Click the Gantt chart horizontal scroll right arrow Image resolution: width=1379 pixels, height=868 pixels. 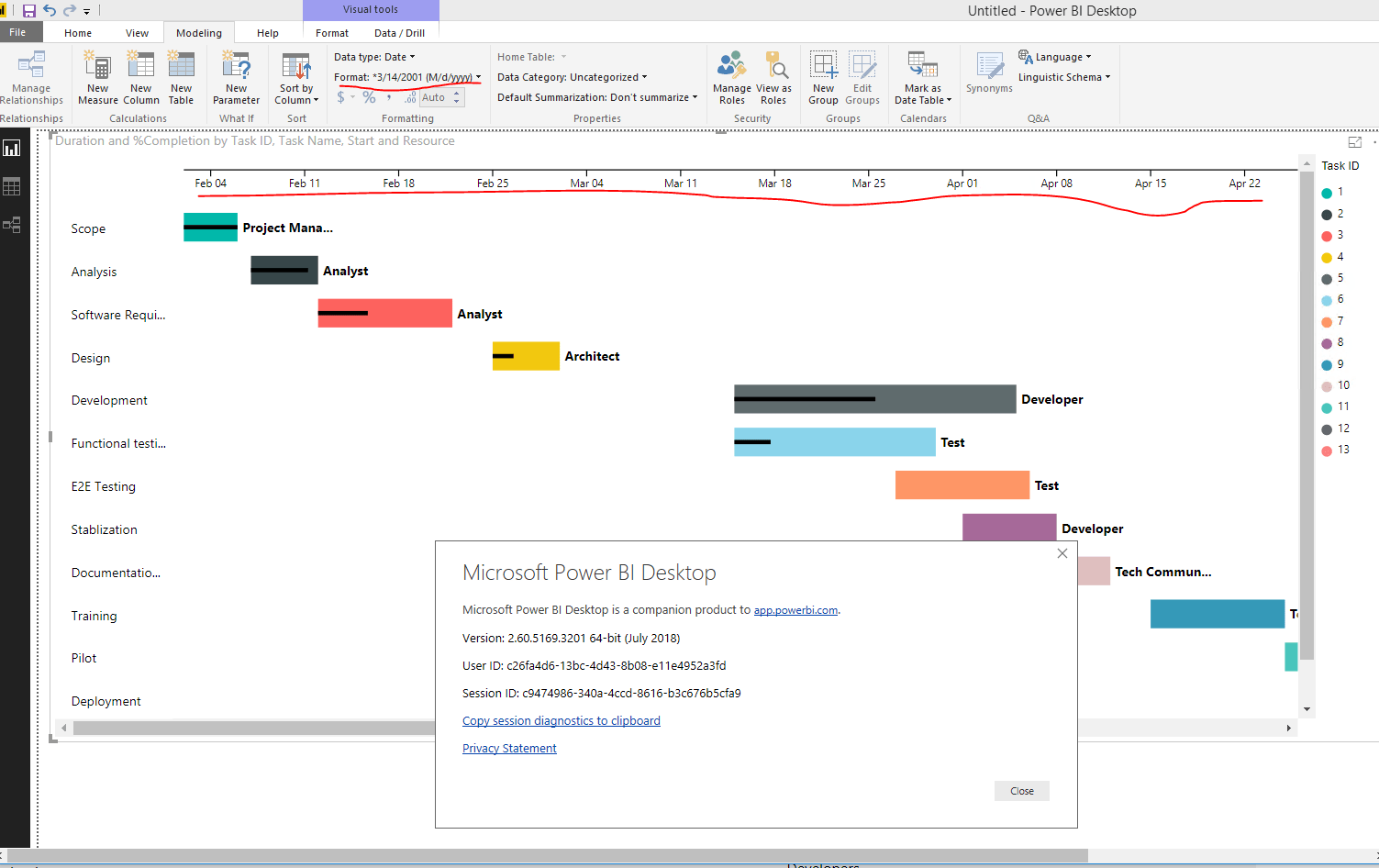click(1288, 728)
